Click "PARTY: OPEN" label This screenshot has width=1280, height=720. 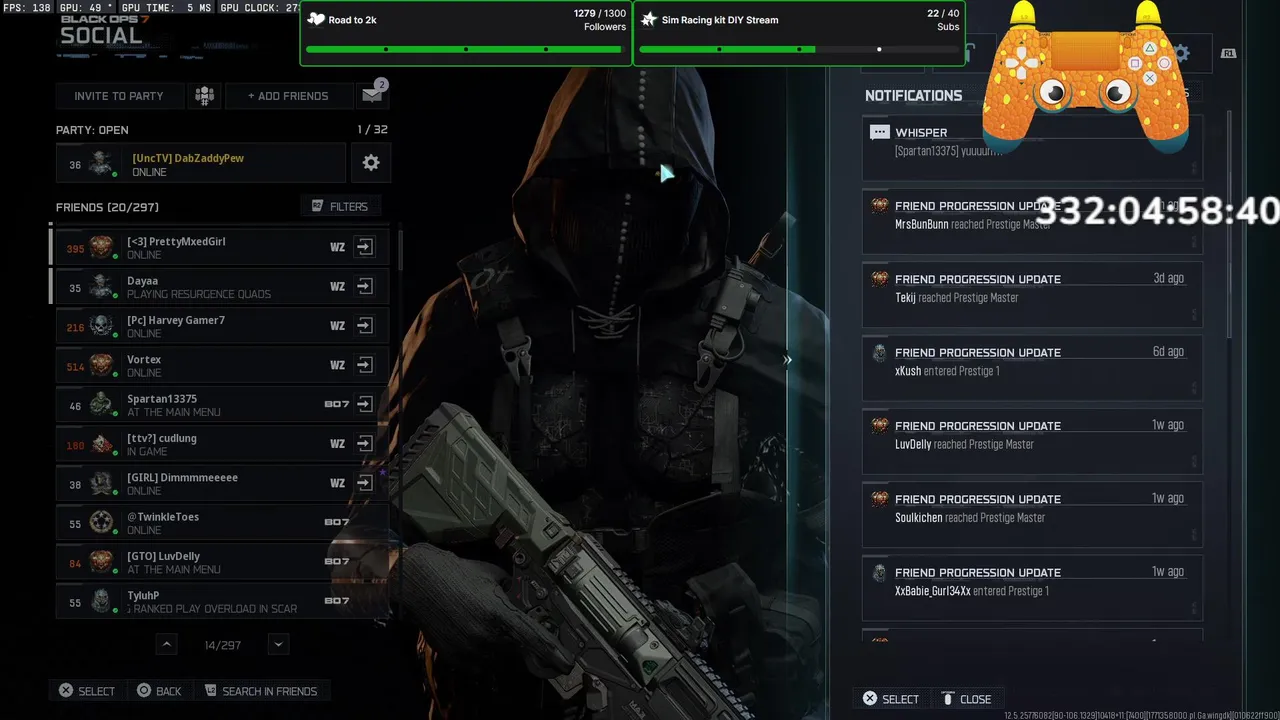coord(92,130)
